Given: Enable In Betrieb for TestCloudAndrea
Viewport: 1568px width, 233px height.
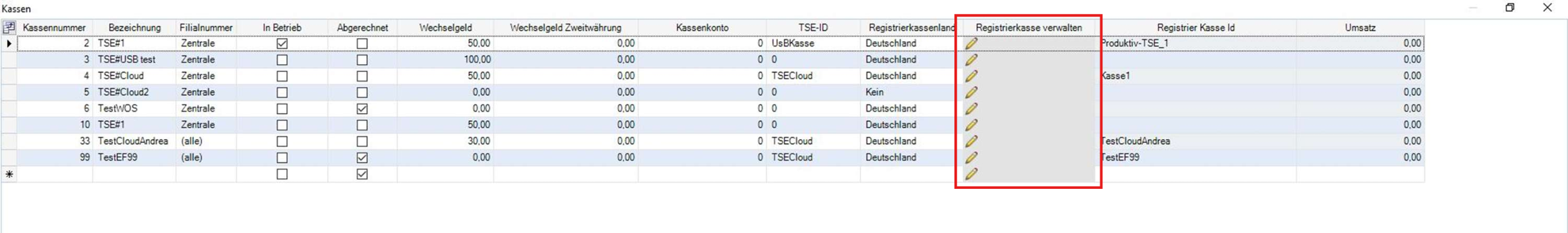Looking at the screenshot, I should click(282, 142).
